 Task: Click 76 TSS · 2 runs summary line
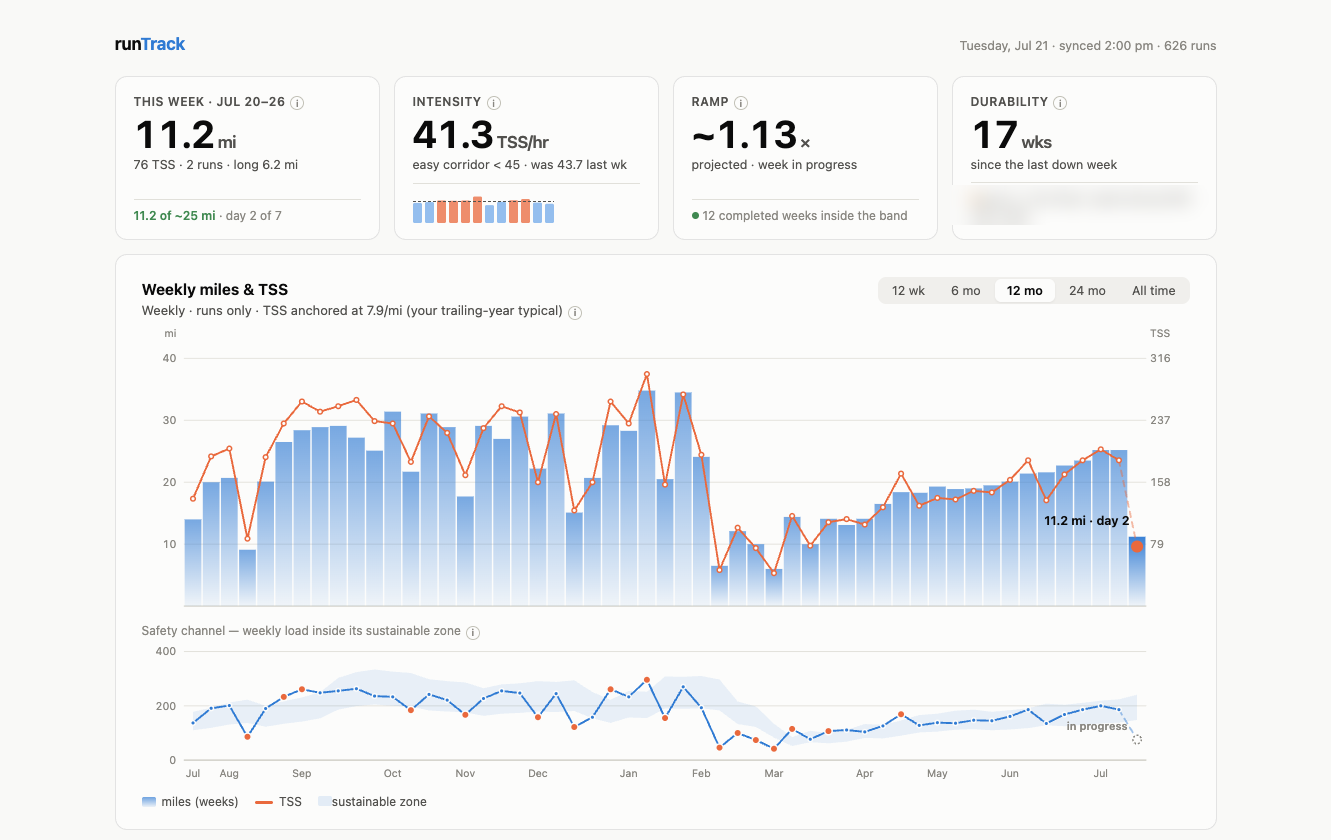[216, 165]
